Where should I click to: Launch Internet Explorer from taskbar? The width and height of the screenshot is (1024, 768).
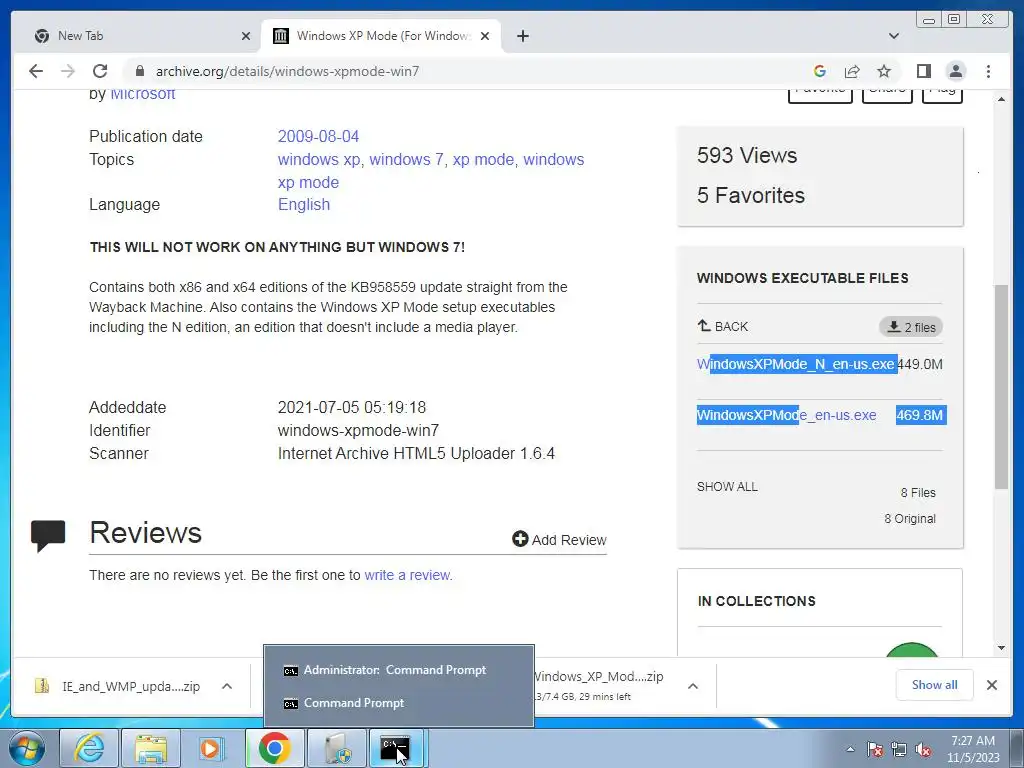click(89, 748)
